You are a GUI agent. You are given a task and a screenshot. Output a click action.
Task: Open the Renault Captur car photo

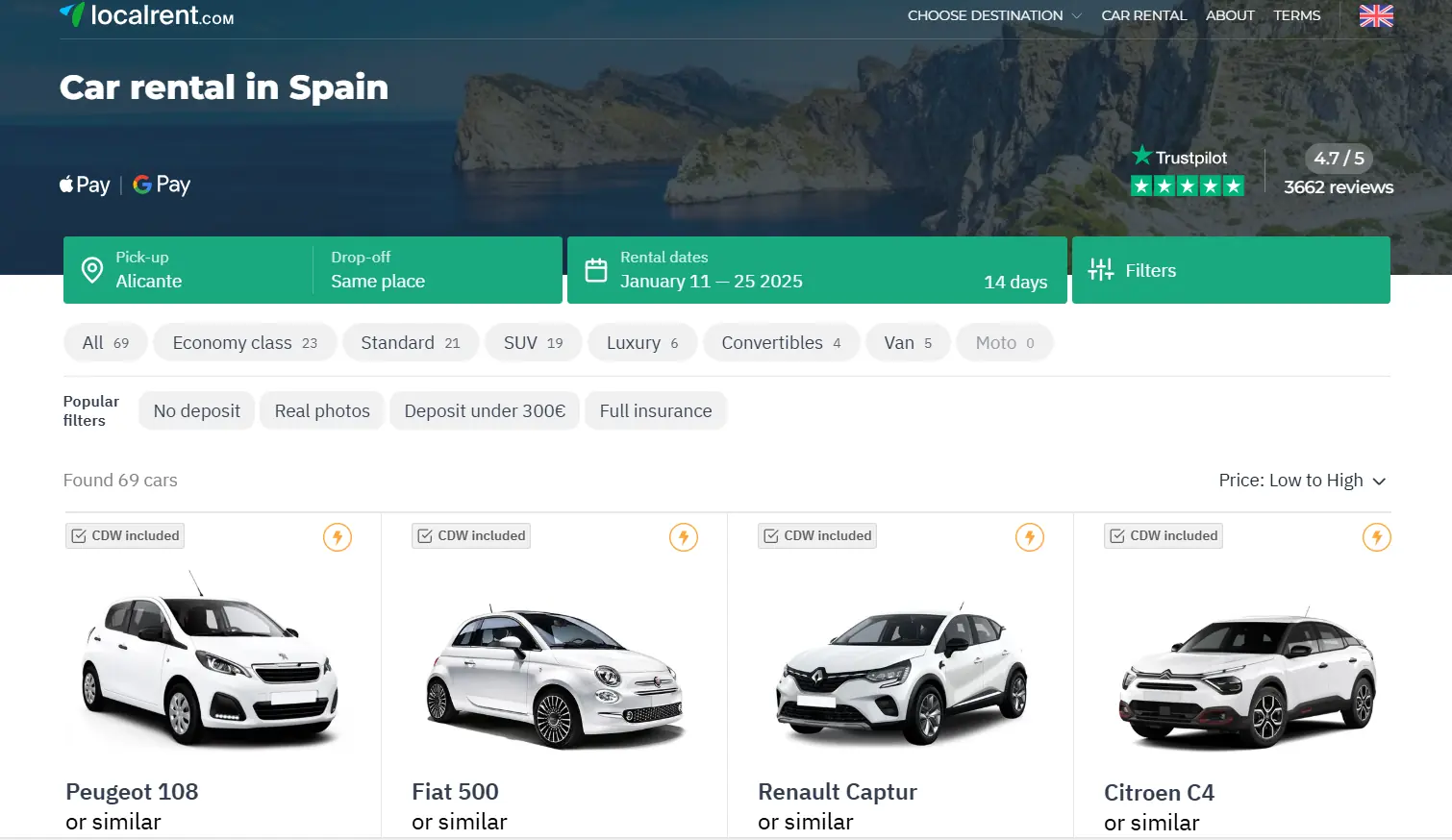coord(902,675)
